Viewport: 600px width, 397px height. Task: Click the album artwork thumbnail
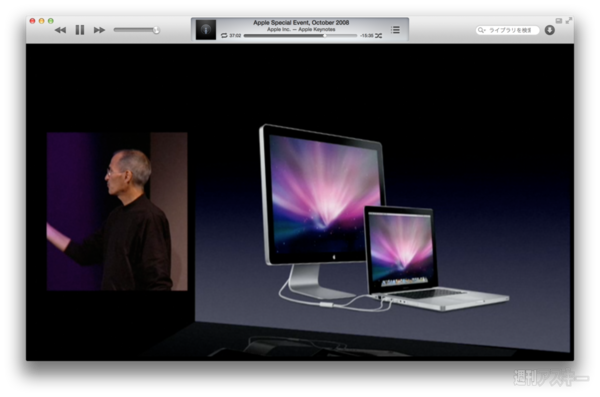coord(206,29)
